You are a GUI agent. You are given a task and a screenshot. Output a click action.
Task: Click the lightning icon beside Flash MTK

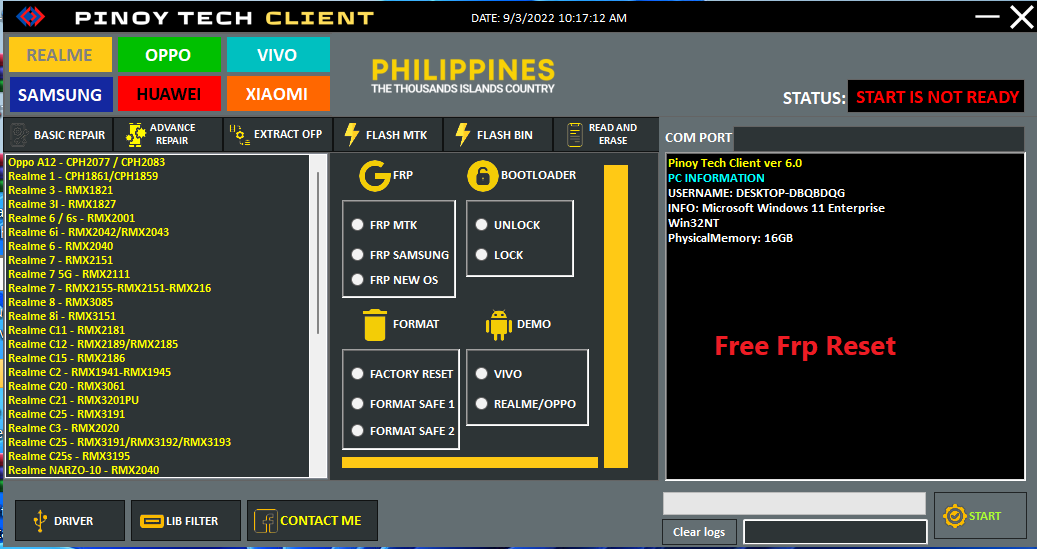click(352, 134)
